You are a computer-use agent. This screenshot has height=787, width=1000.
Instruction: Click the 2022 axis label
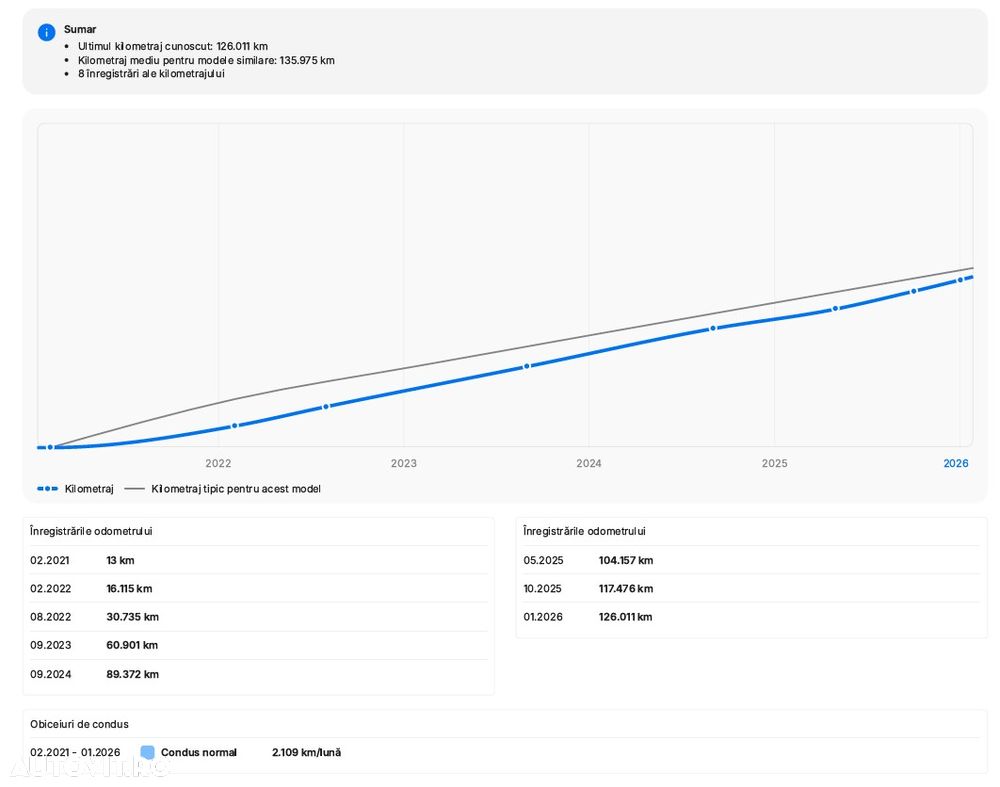tap(218, 463)
